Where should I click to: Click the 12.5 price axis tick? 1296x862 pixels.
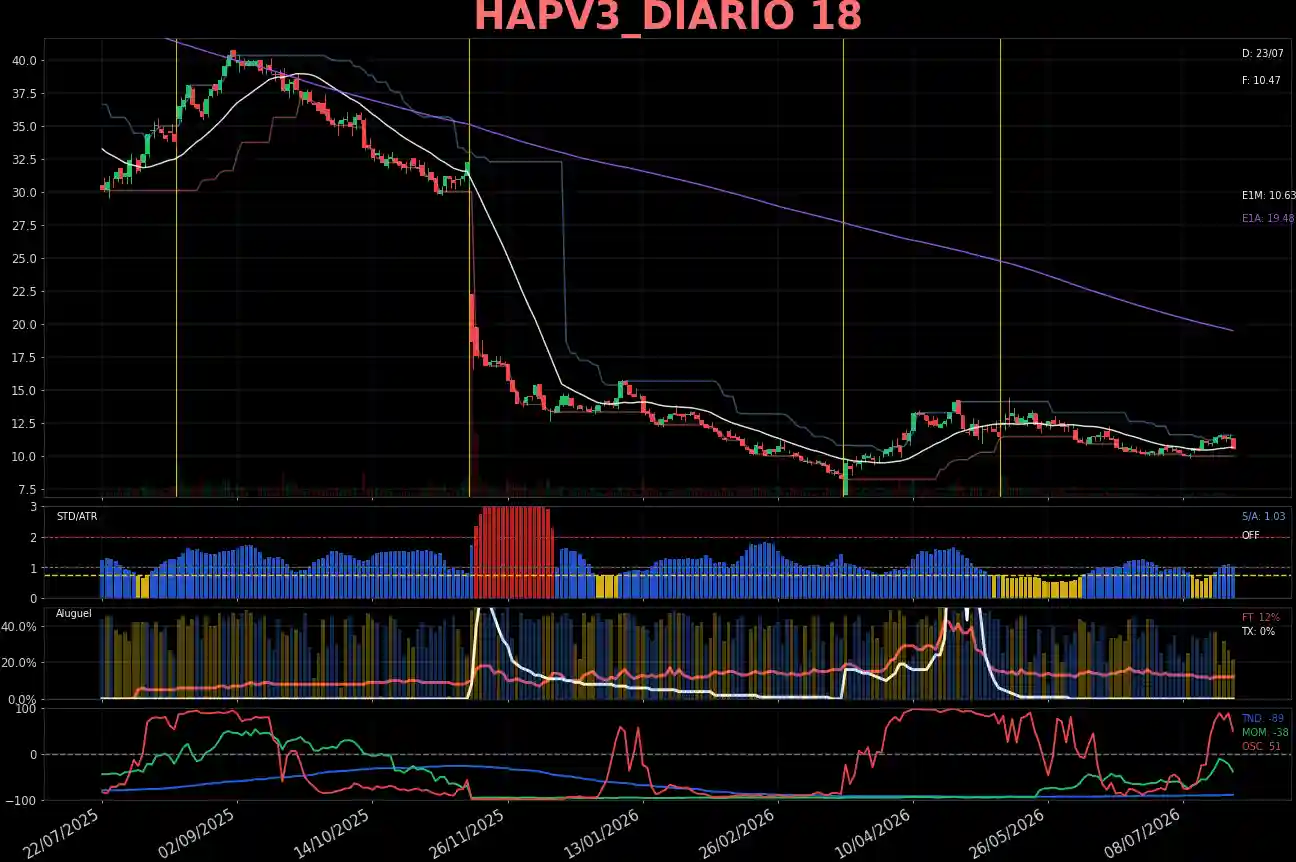point(25,423)
